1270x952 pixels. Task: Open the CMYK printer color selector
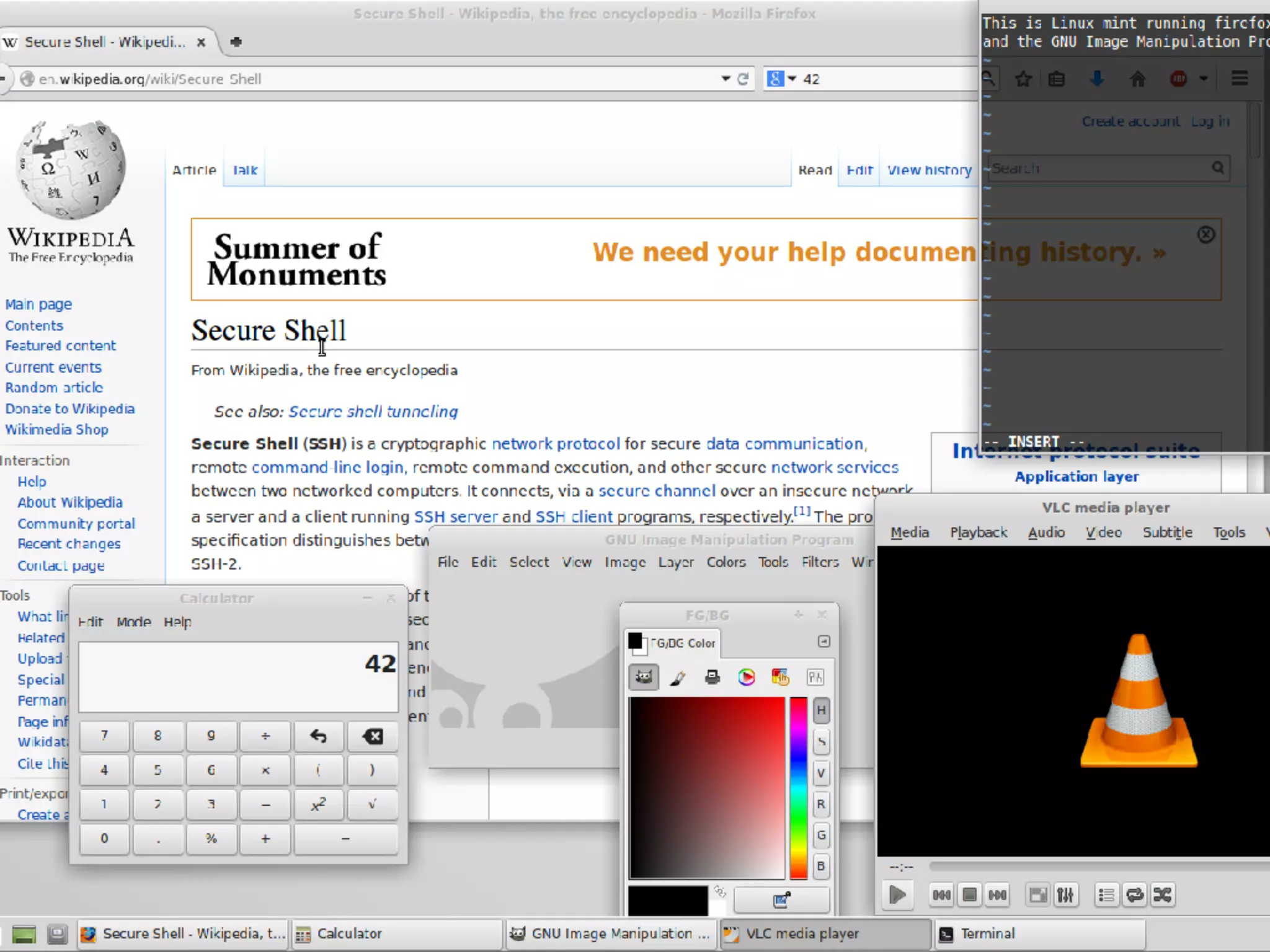click(x=712, y=677)
